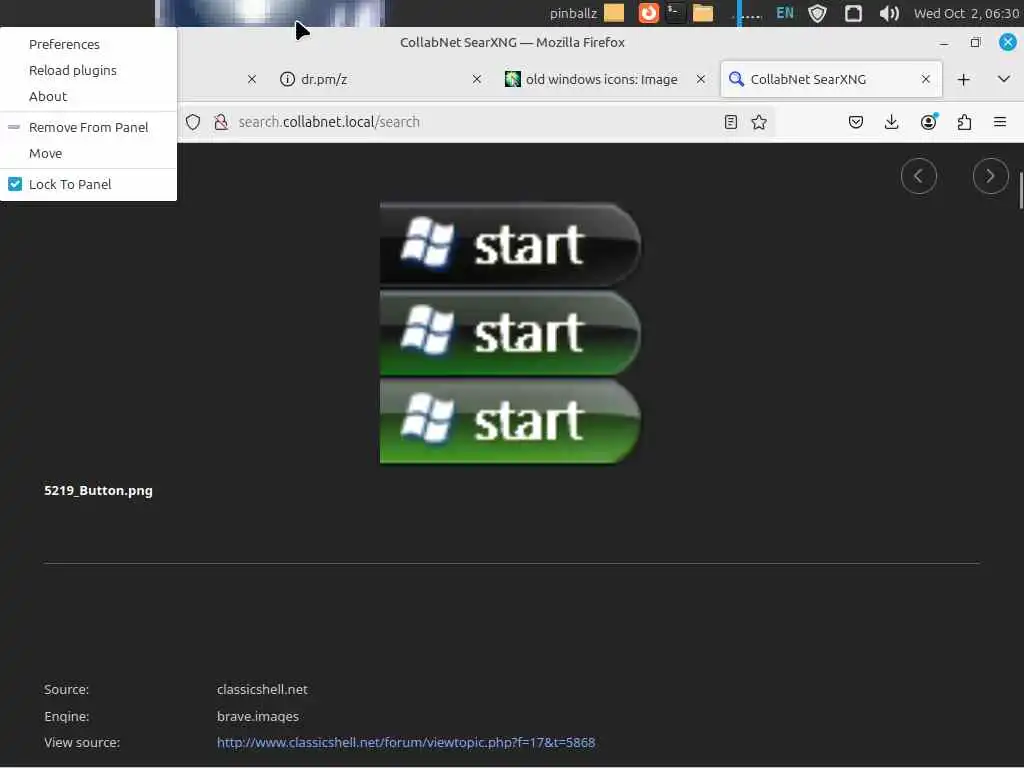Screen dimensions: 1024x768
Task: Close the leftmost partially hidden tab
Action: tap(252, 80)
